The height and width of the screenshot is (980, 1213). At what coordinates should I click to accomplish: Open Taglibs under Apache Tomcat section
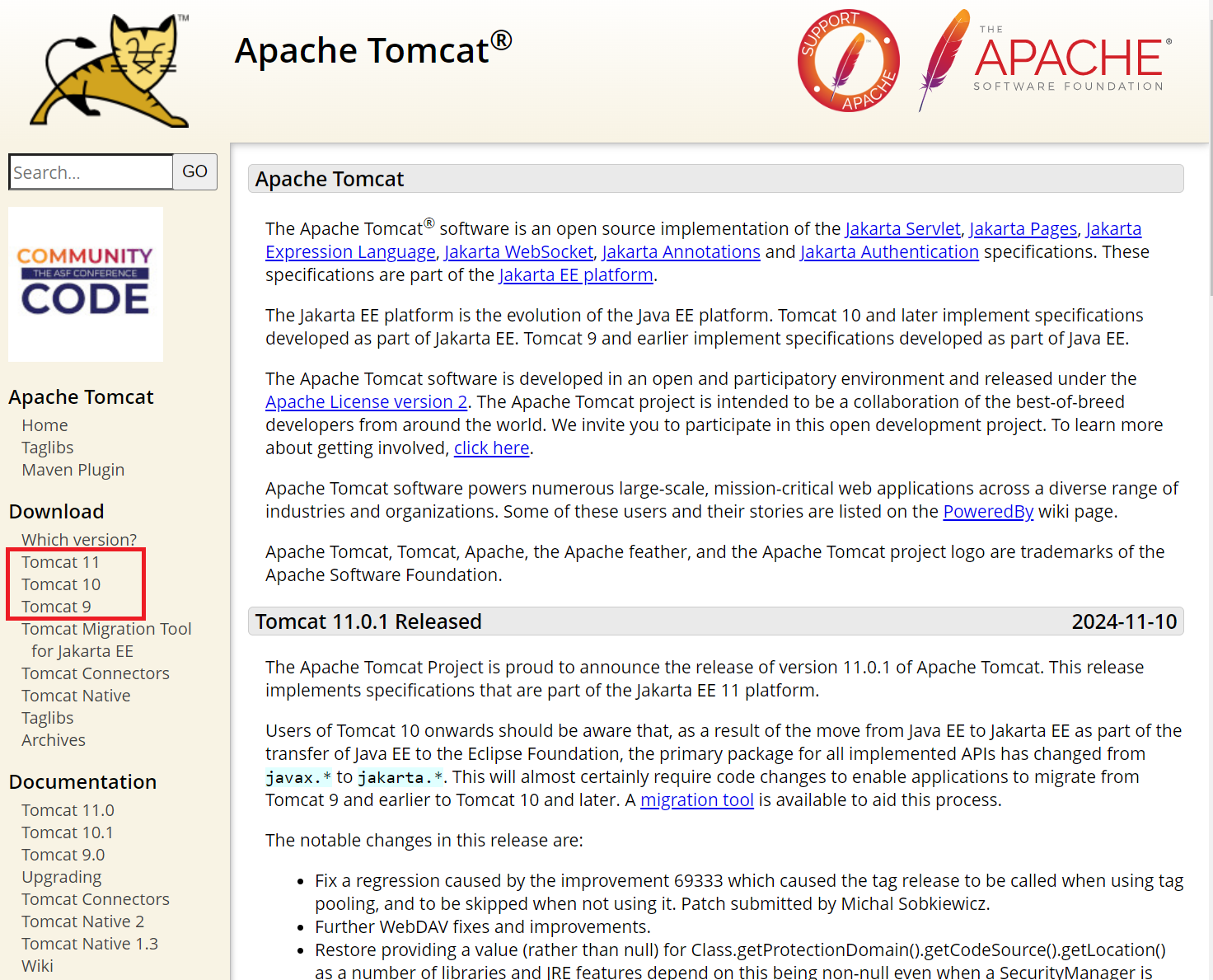pyautogui.click(x=48, y=448)
